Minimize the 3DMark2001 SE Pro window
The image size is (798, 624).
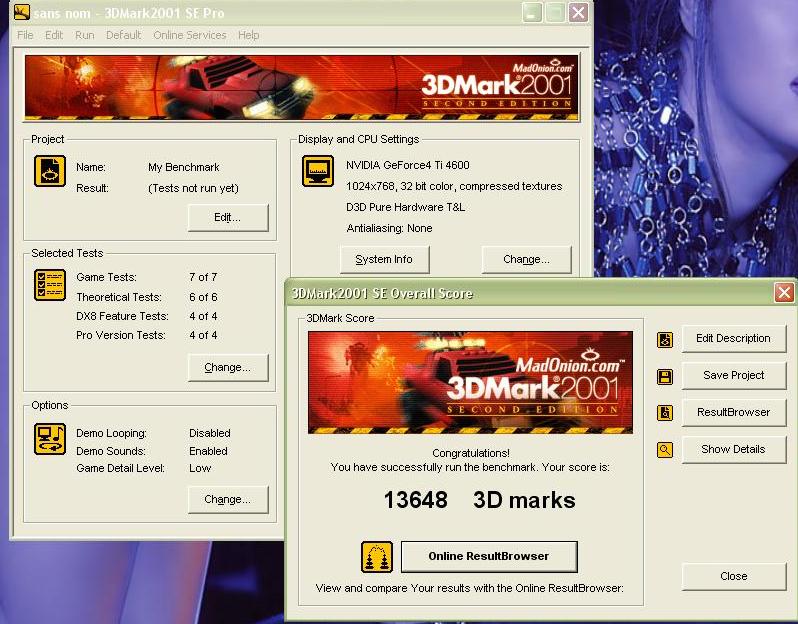[x=532, y=12]
